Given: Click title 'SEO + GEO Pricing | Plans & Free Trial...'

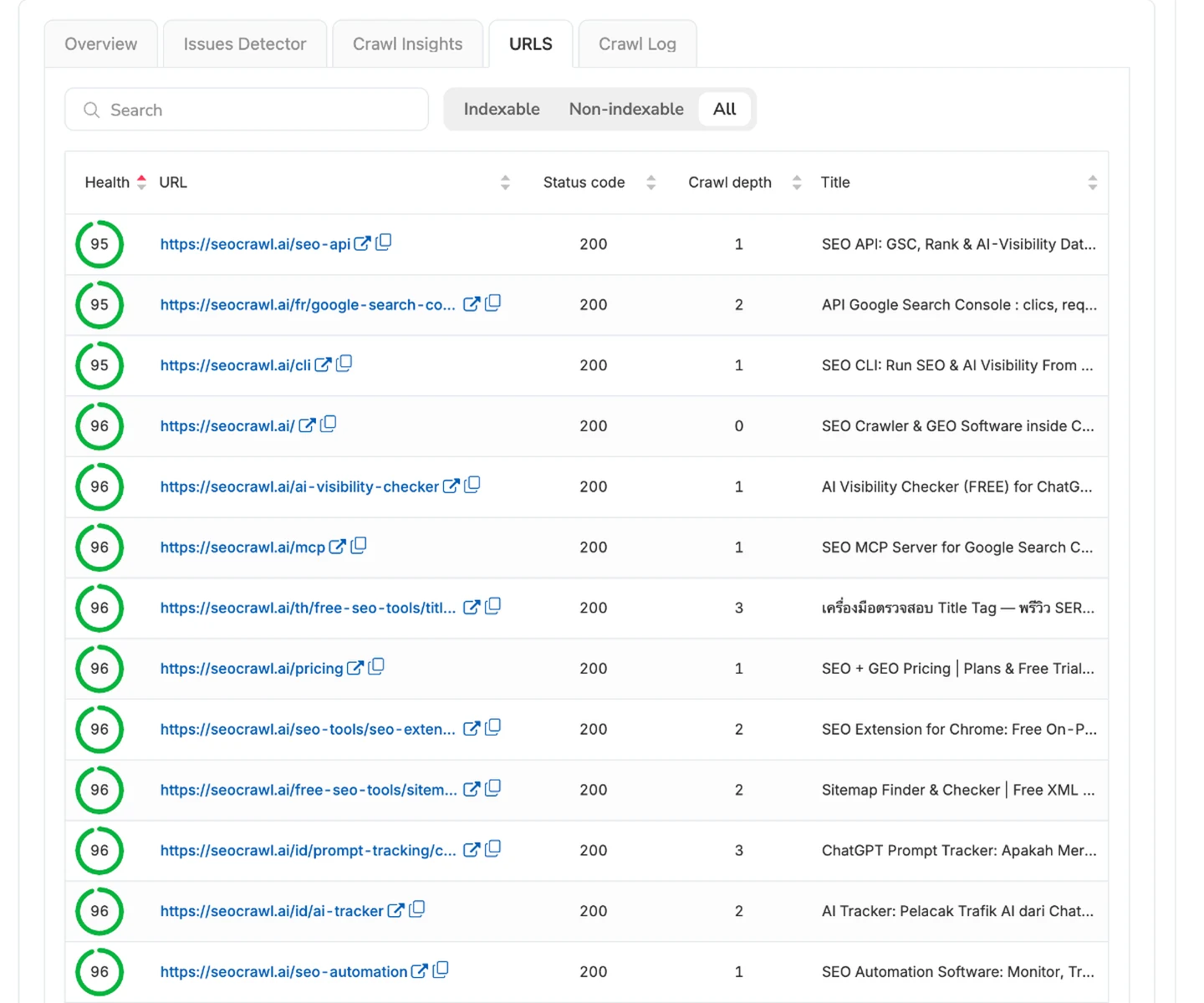Looking at the screenshot, I should coord(958,669).
